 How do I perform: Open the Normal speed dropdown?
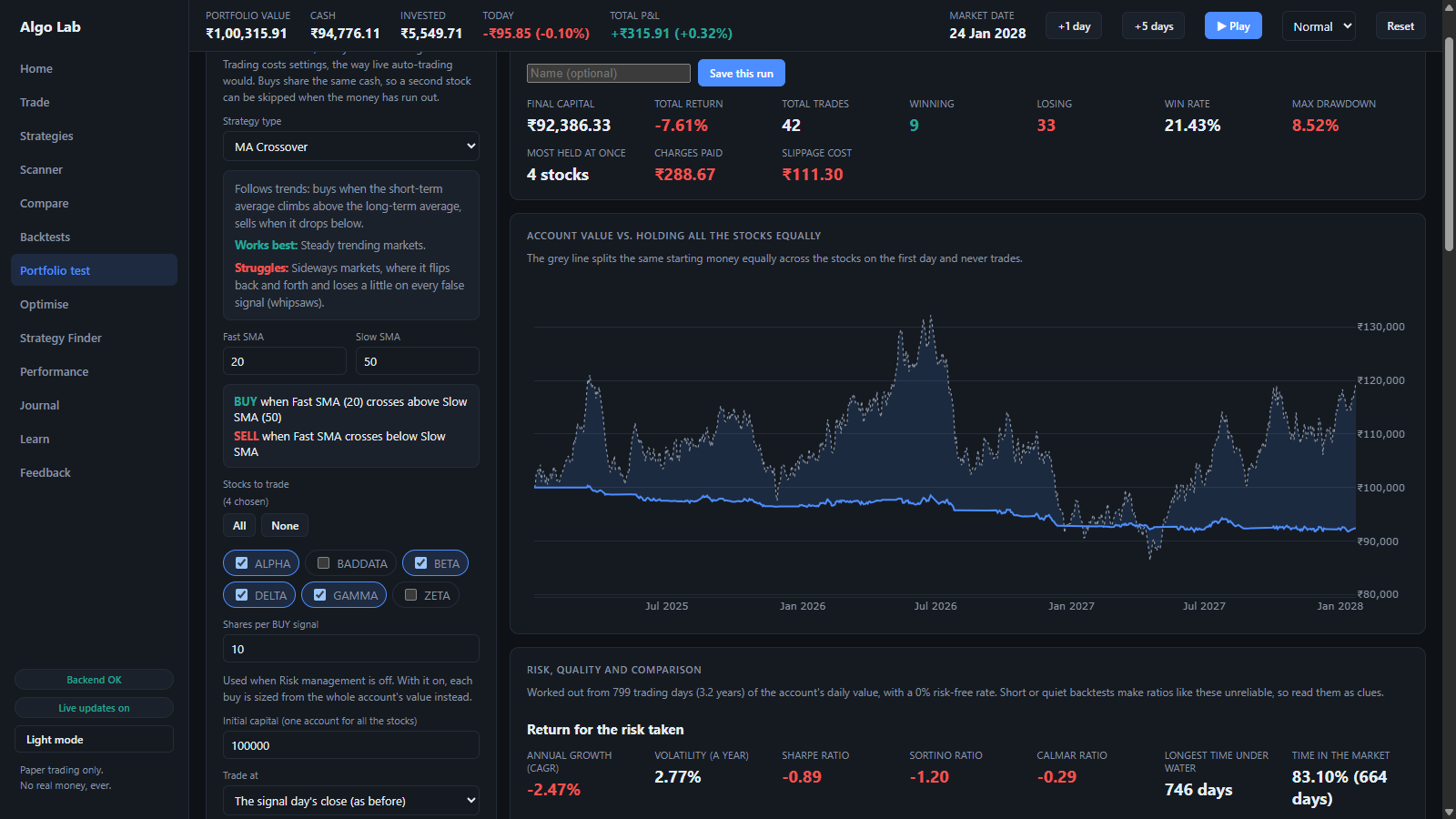point(1319,26)
